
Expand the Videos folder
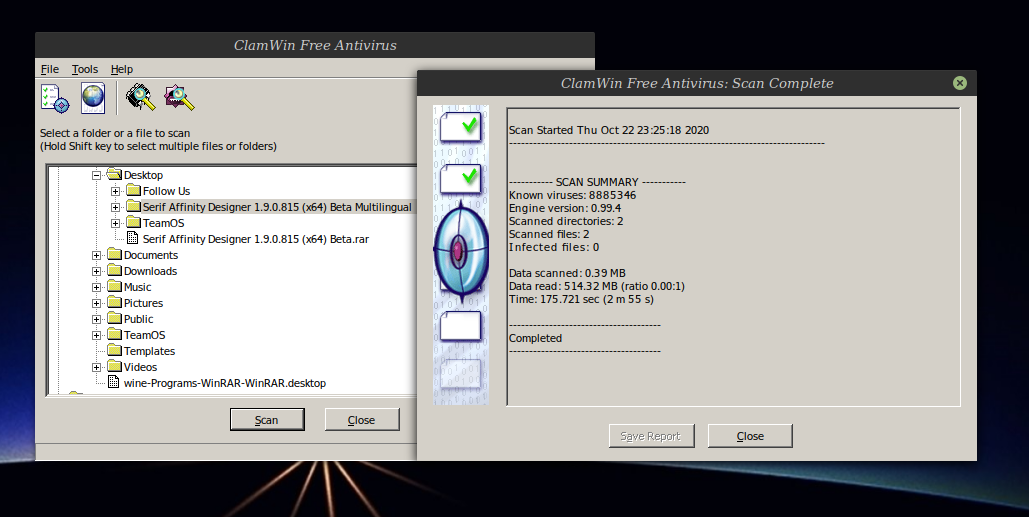coord(96,367)
